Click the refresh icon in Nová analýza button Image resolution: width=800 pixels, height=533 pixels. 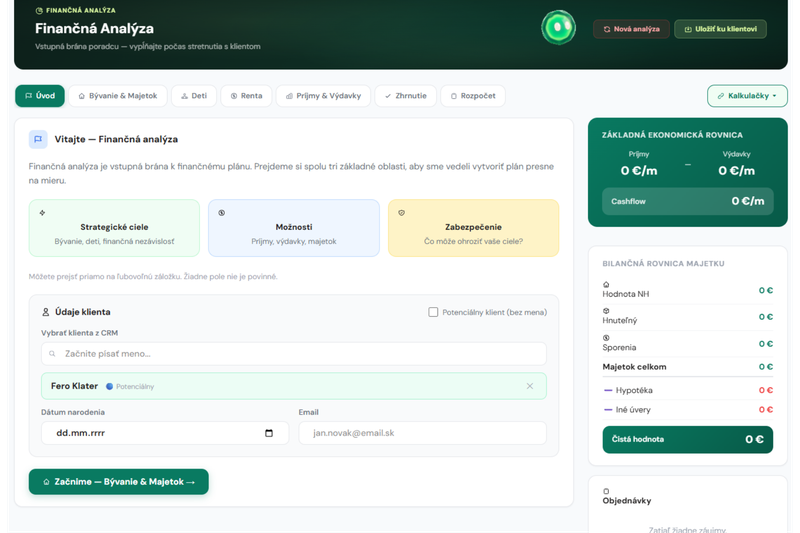(607, 29)
